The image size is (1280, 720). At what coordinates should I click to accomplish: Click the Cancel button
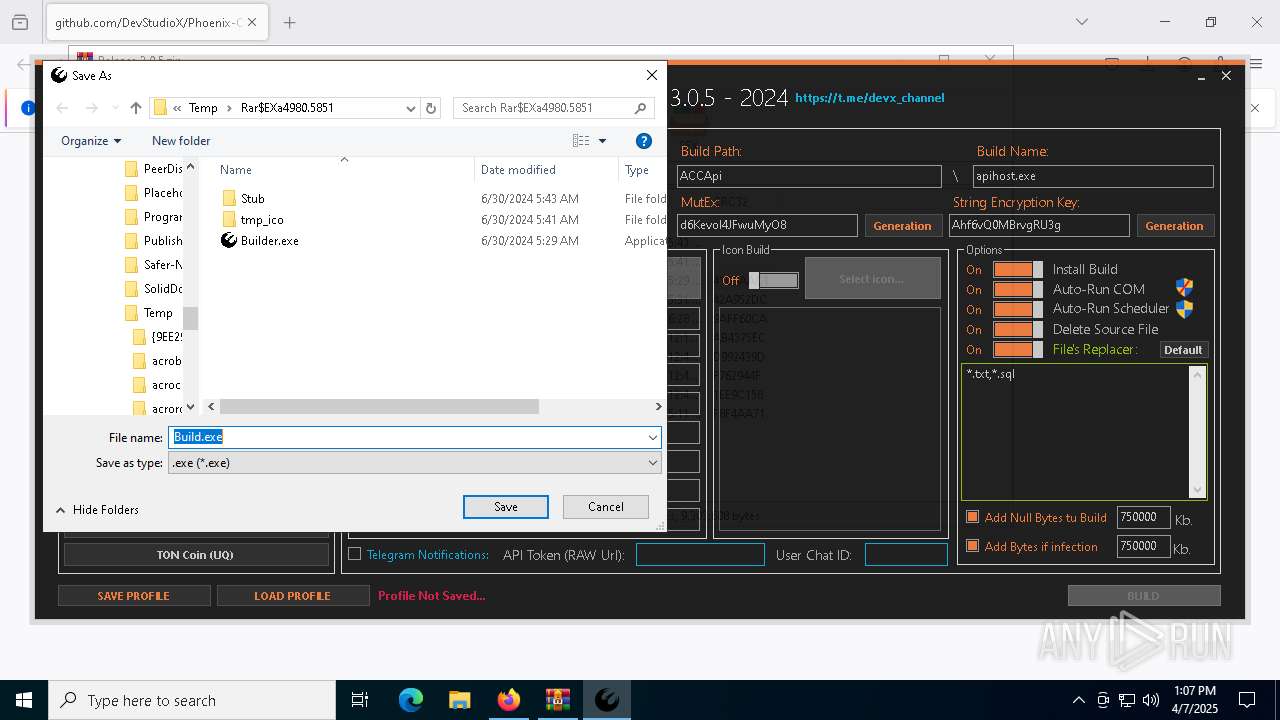coord(606,507)
